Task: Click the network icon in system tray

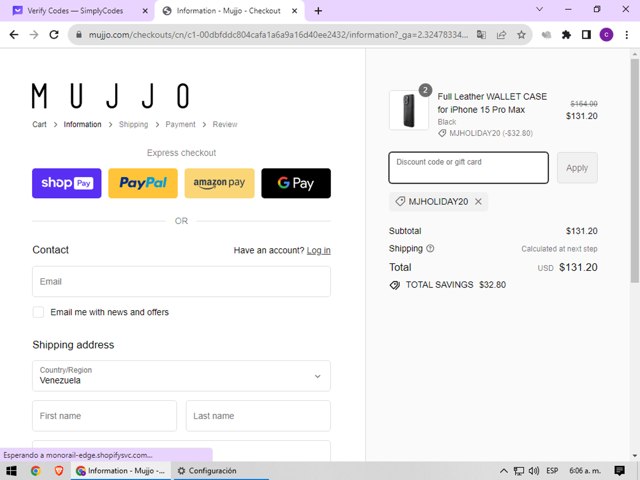Action: pos(518,471)
